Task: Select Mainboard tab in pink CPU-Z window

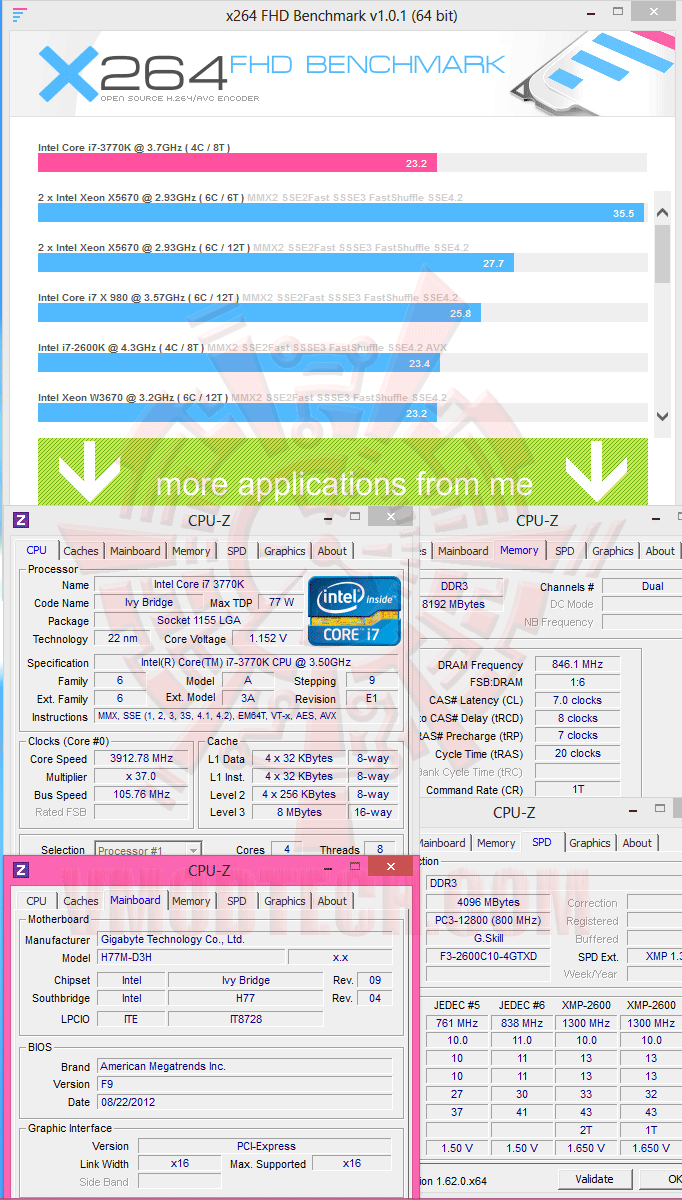Action: [135, 900]
